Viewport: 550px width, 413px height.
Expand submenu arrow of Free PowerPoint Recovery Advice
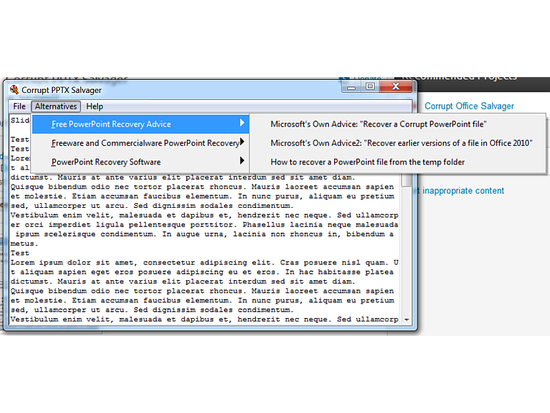[x=242, y=123]
